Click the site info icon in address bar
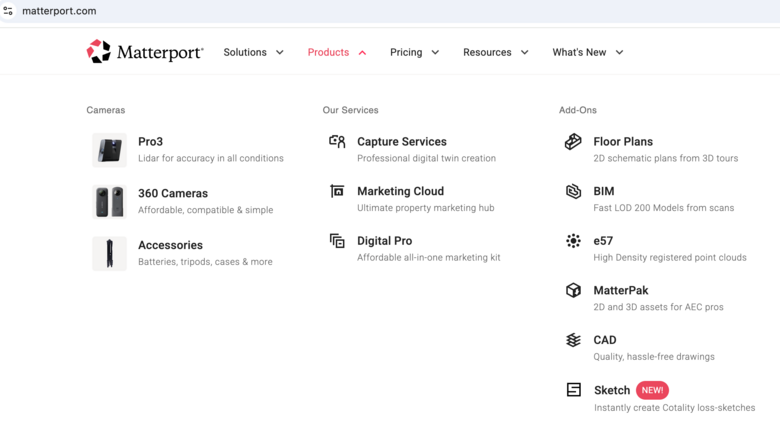 (x=9, y=11)
